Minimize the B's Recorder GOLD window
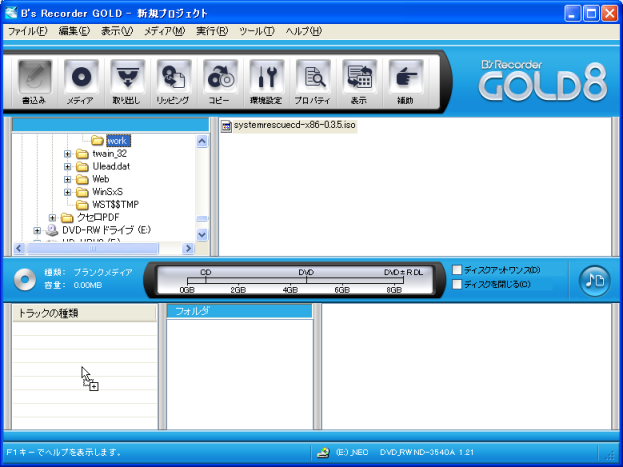 tap(572, 14)
